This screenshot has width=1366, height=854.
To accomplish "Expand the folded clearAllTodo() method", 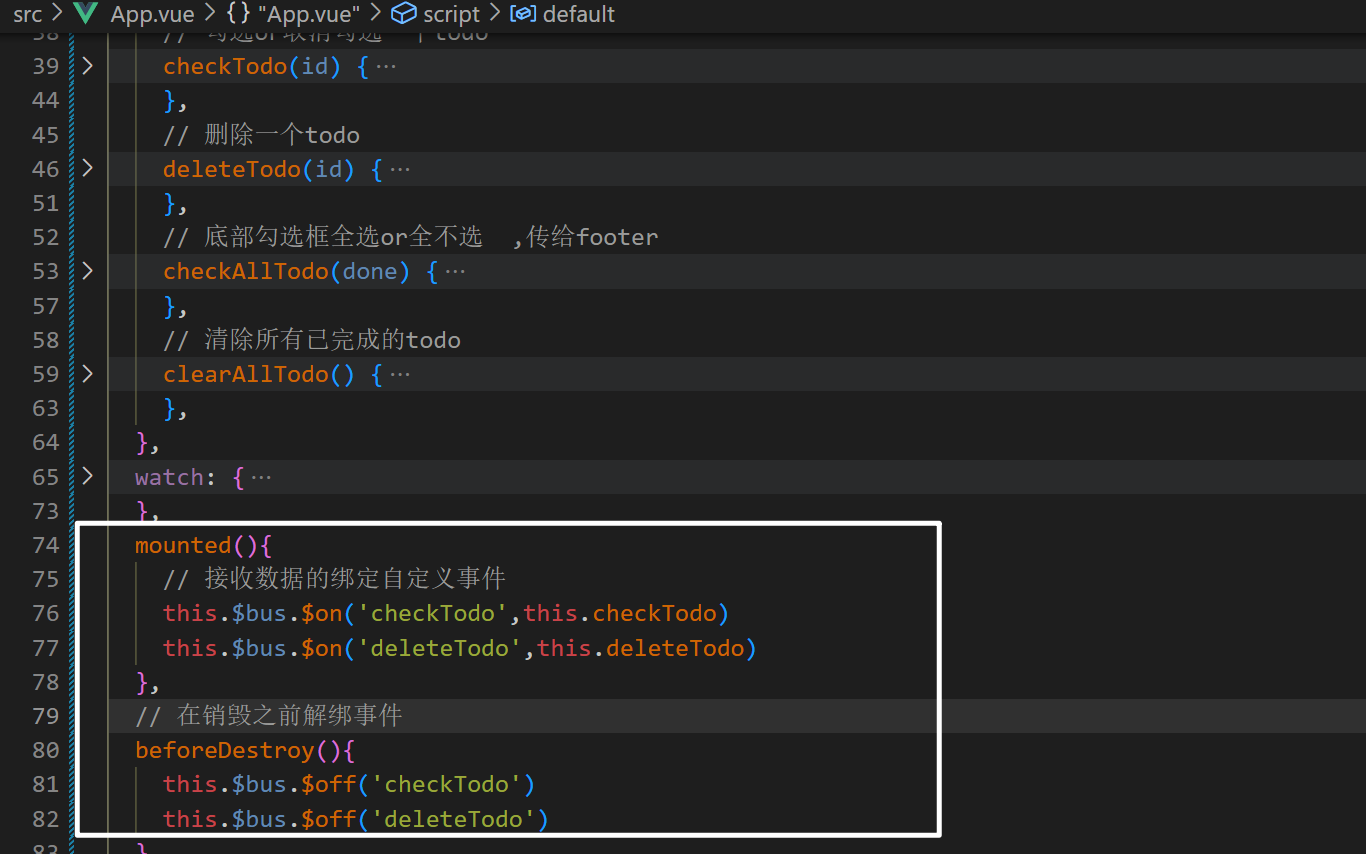I will pos(88,374).
